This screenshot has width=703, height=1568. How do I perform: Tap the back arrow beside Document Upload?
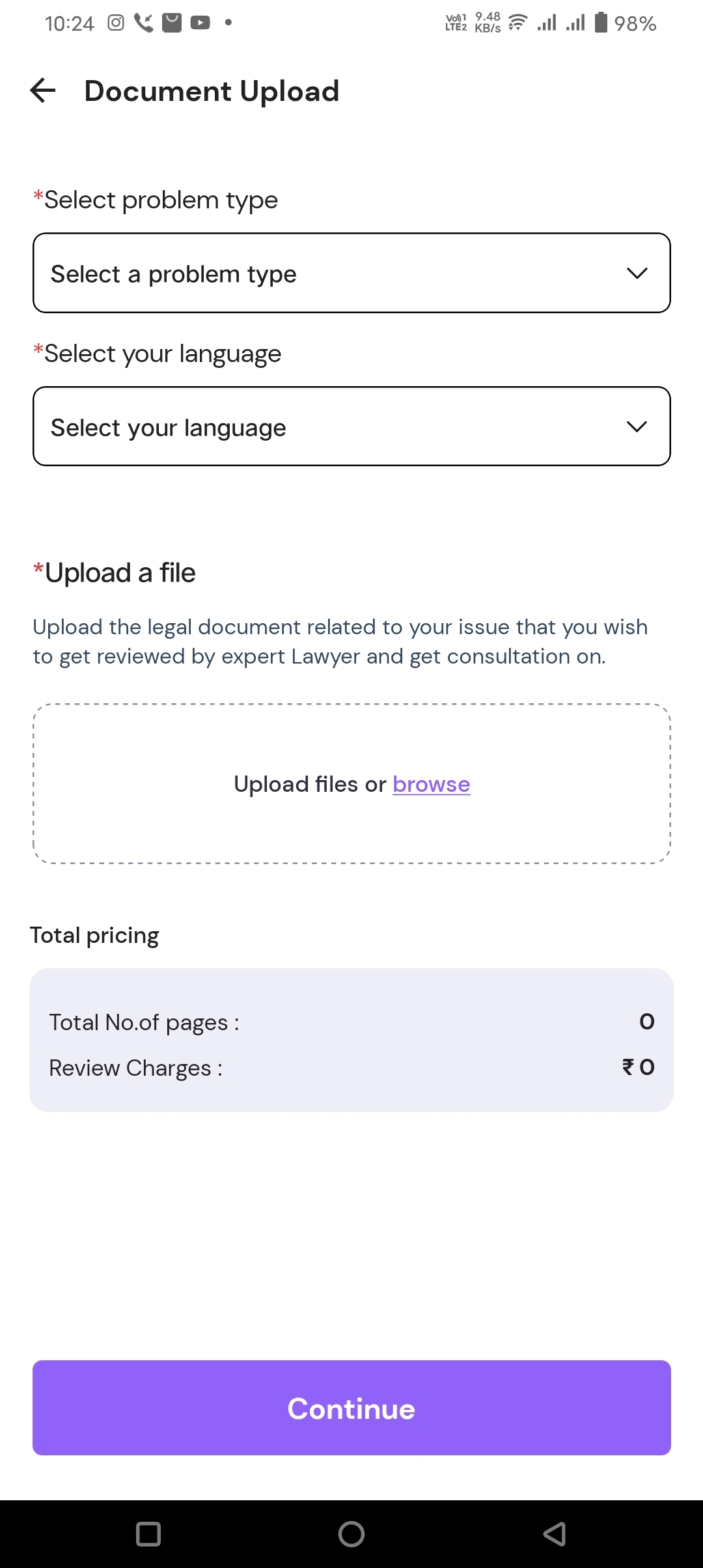pyautogui.click(x=43, y=91)
